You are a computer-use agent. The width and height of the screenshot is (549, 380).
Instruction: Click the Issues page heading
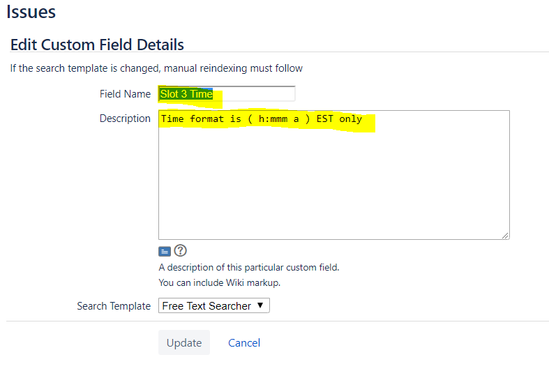pos(31,12)
